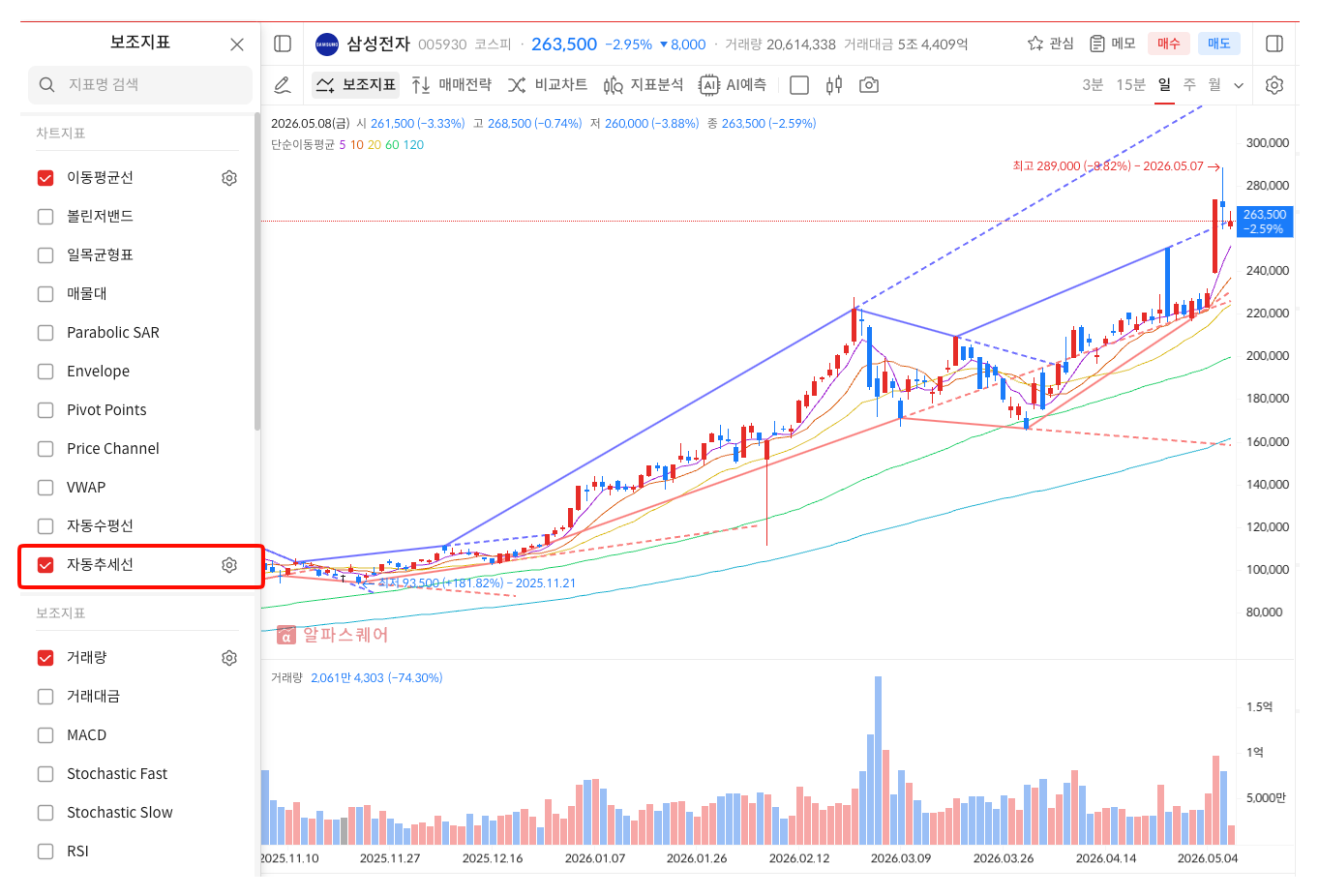Enable the Stochastic Slow checkbox

click(45, 813)
